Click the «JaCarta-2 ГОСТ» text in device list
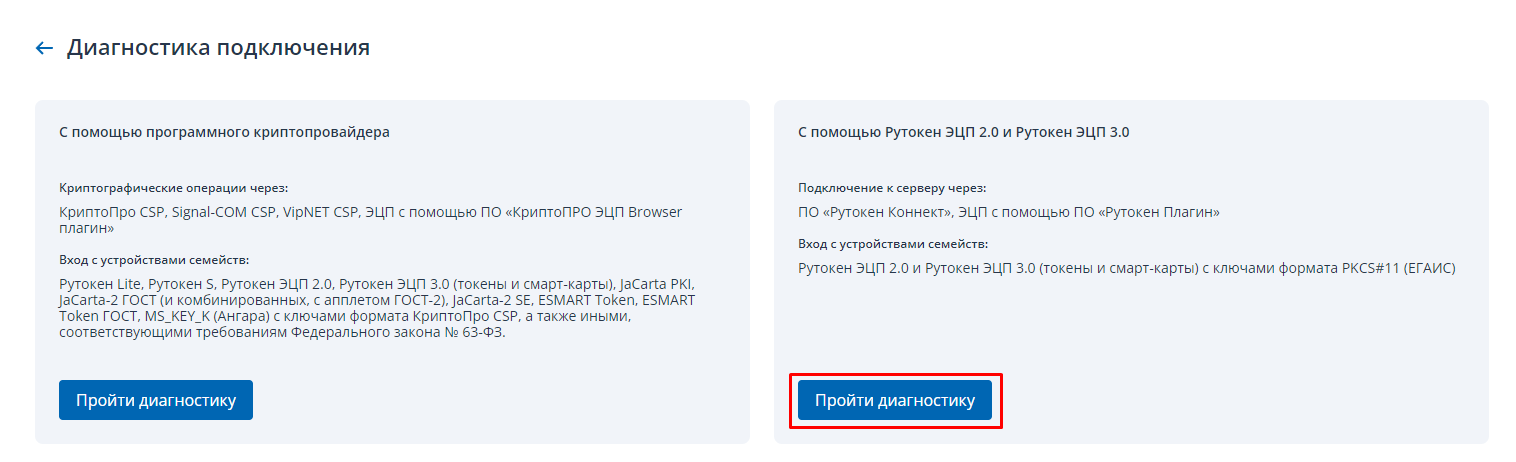The height and width of the screenshot is (462, 1516). coord(105,300)
